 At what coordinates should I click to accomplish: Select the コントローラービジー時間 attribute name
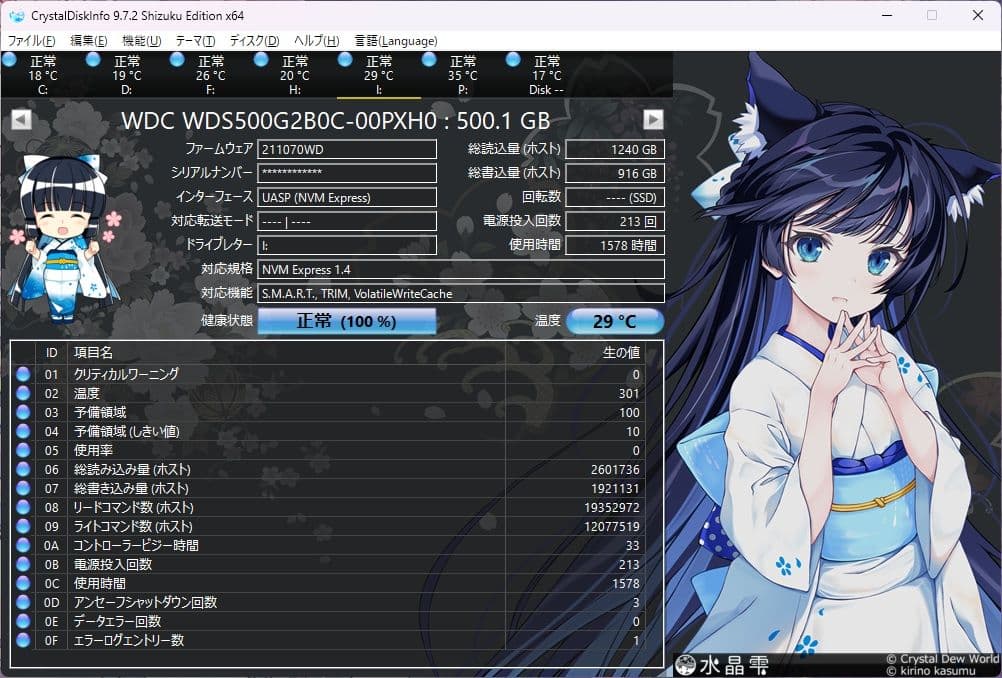[136, 545]
